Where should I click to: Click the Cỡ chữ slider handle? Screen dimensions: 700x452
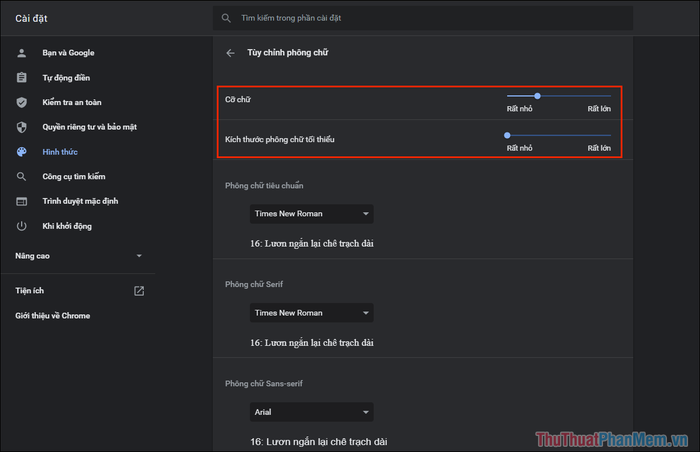[538, 96]
